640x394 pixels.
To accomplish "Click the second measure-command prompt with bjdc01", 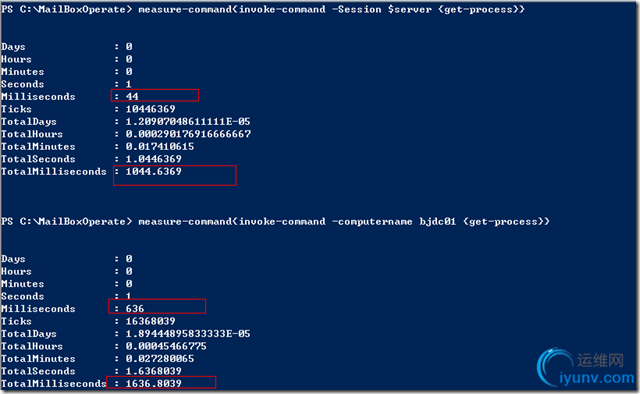I will [275, 222].
